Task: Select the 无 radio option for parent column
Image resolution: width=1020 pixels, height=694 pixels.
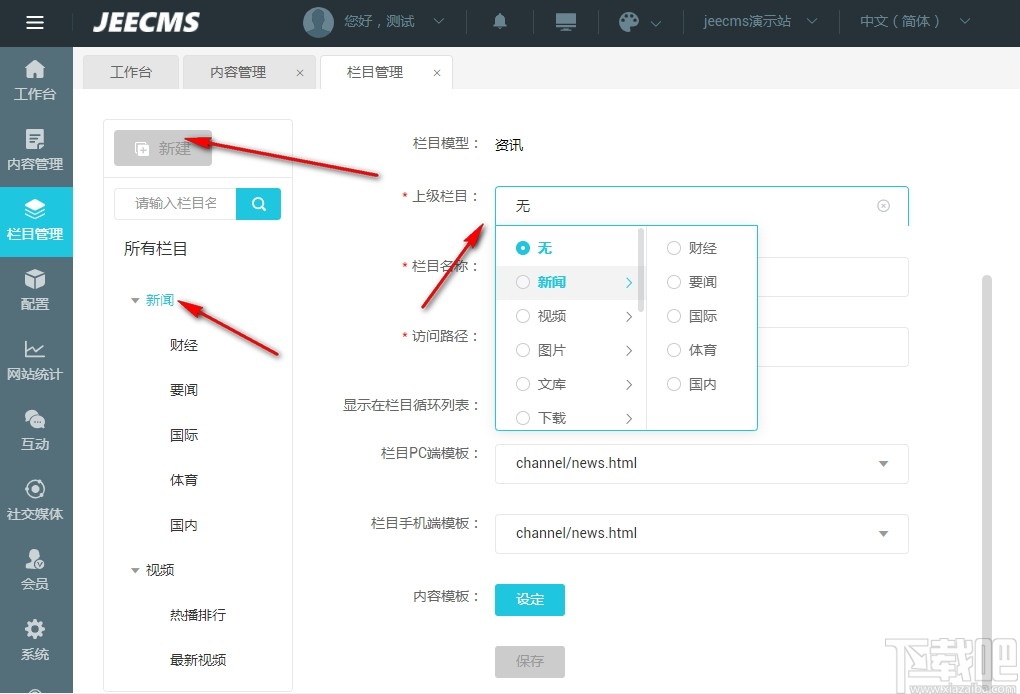Action: pyautogui.click(x=523, y=248)
